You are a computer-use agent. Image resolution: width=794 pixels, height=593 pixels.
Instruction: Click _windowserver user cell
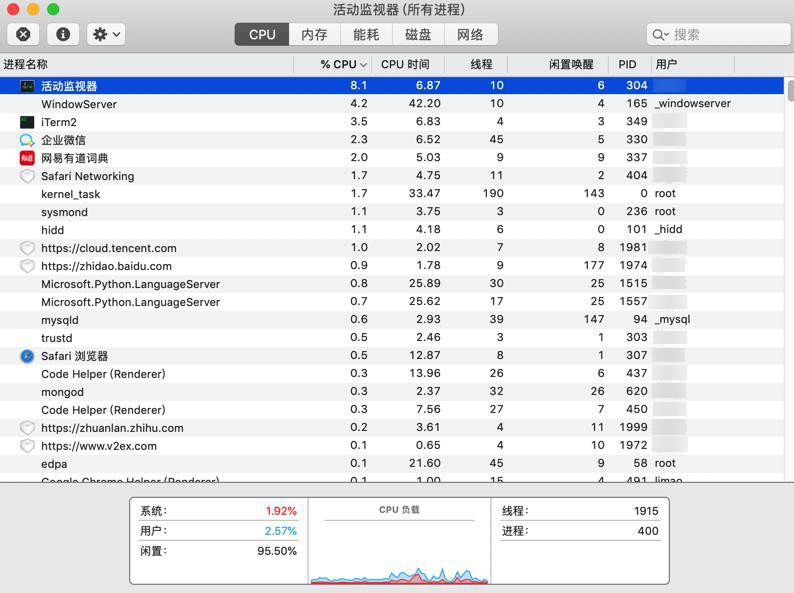(x=693, y=103)
